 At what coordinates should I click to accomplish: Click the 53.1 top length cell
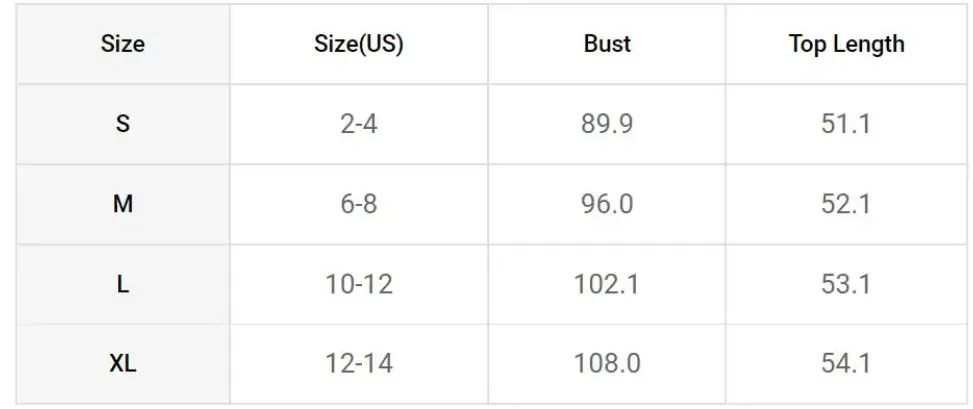pos(846,284)
